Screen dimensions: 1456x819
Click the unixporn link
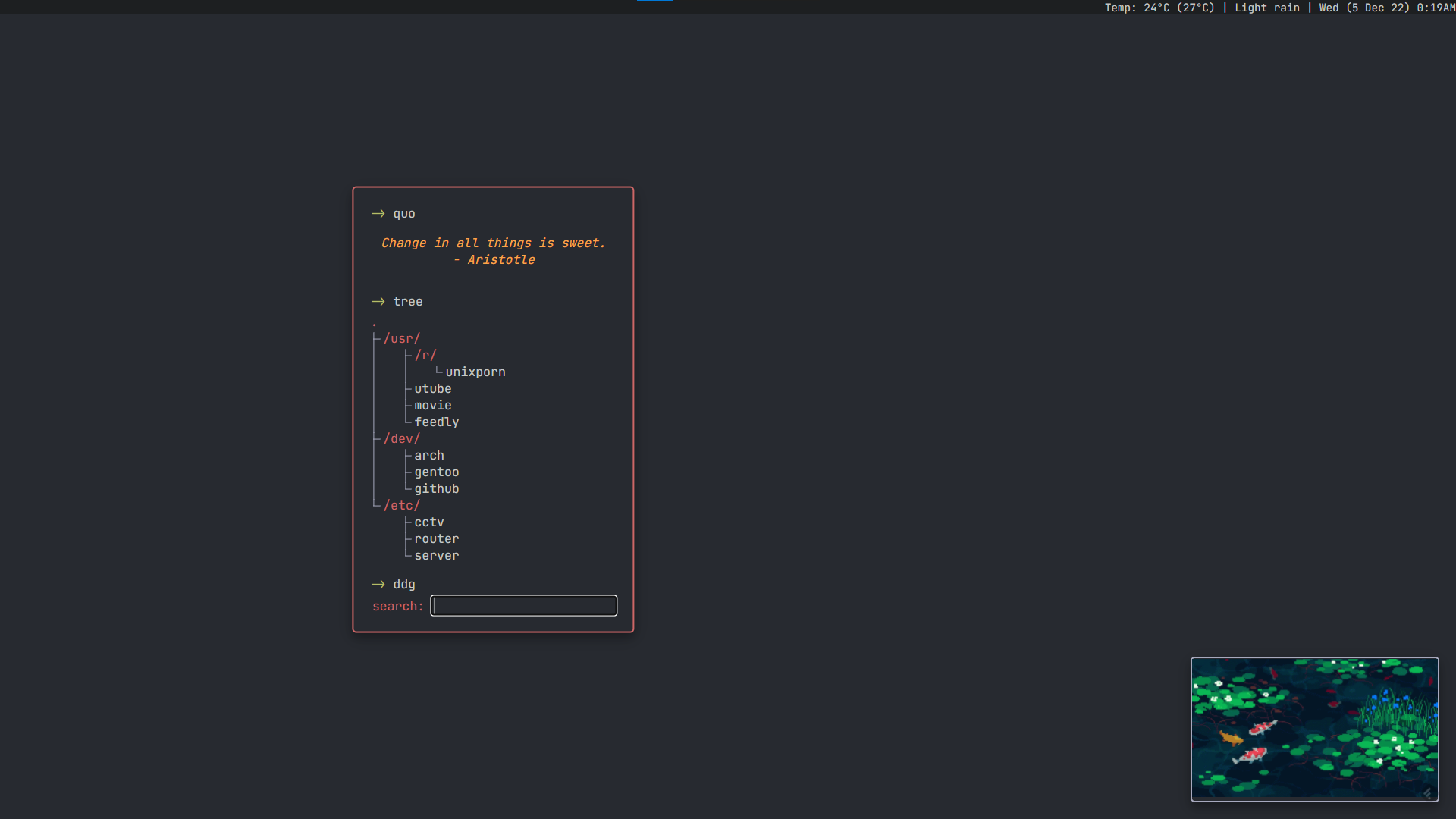point(475,372)
